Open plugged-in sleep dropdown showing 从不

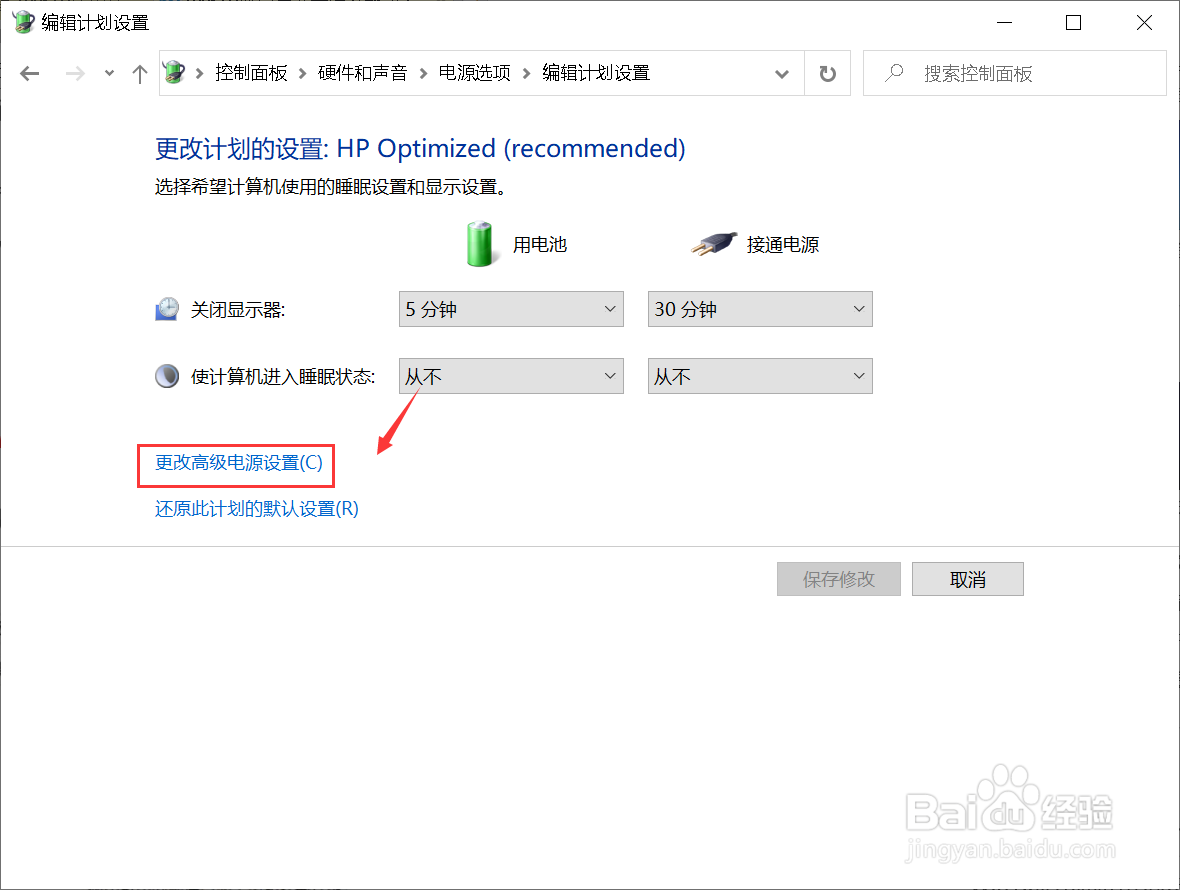(x=760, y=376)
